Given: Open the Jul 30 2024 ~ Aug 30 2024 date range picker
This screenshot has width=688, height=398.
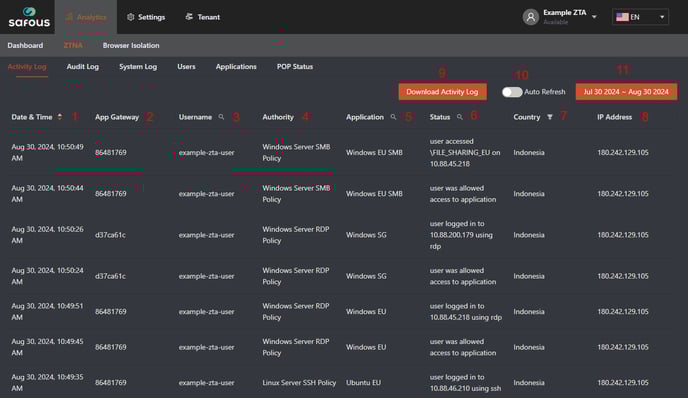Looking at the screenshot, I should click(626, 92).
